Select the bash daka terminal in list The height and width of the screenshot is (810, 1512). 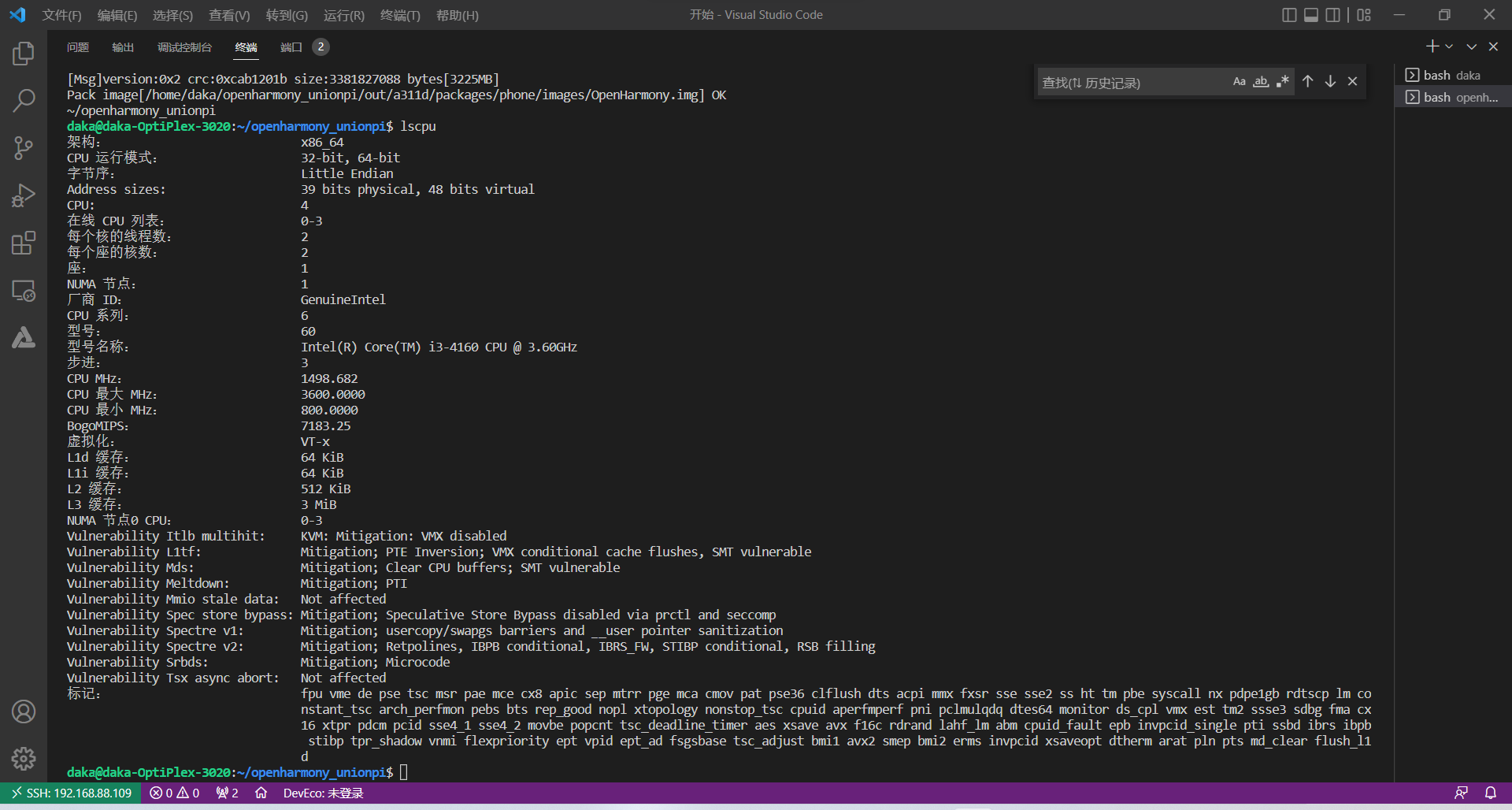1451,75
